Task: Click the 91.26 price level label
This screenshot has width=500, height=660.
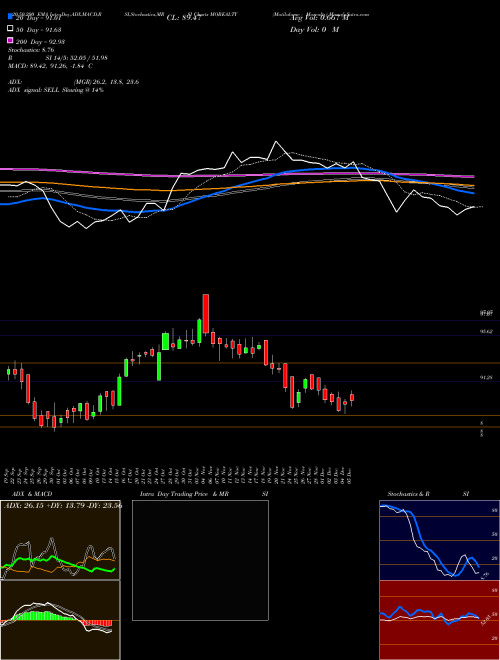Action: coord(487,378)
